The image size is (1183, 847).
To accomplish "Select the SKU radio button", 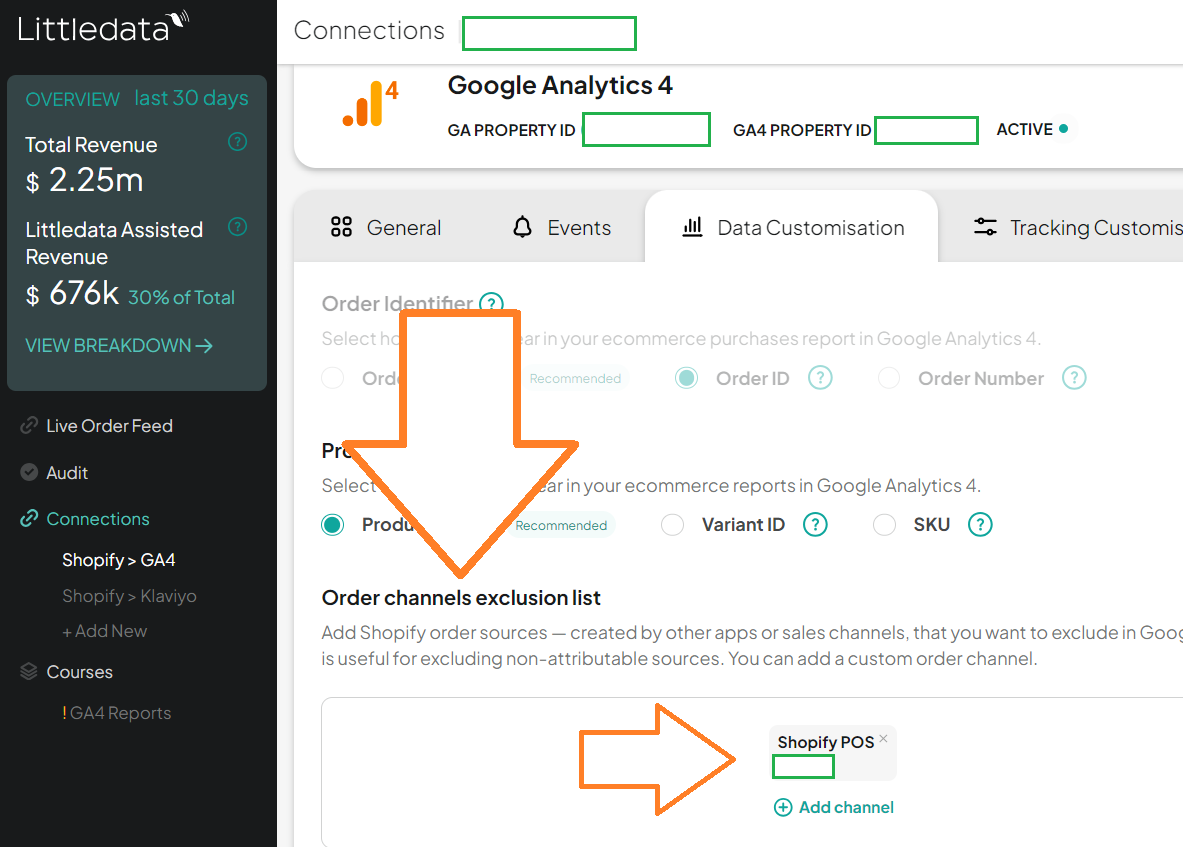I will tap(884, 524).
